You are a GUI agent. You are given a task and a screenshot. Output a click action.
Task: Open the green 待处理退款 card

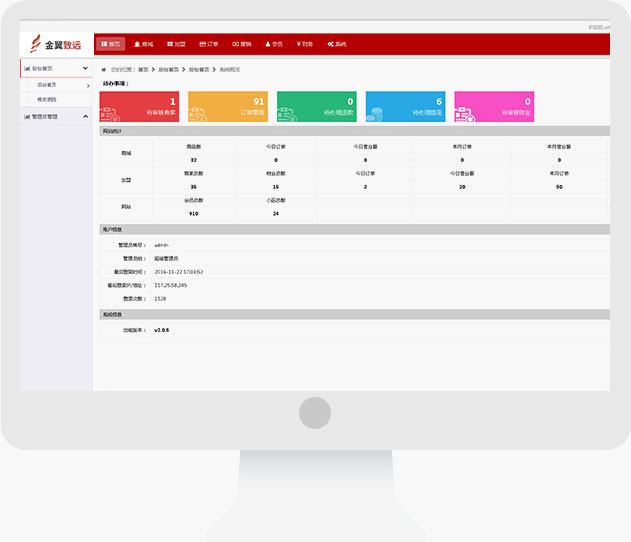click(x=316, y=107)
